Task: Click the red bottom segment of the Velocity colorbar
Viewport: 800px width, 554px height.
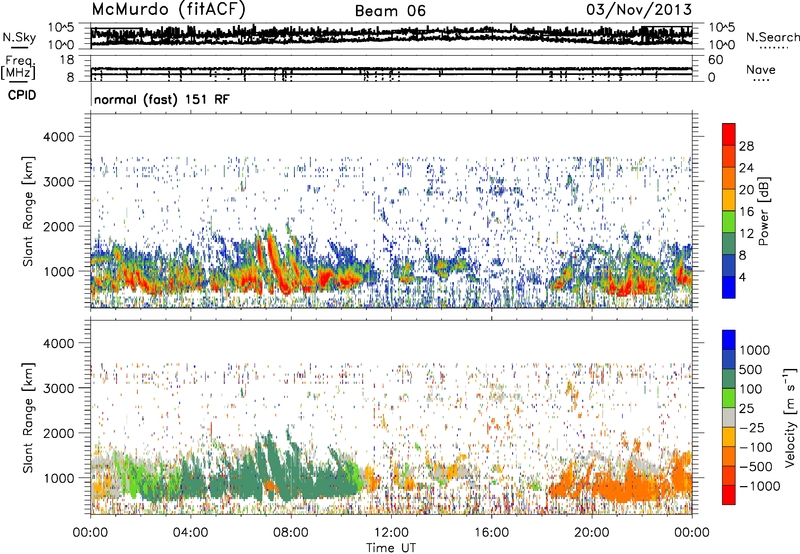Action: (729, 495)
